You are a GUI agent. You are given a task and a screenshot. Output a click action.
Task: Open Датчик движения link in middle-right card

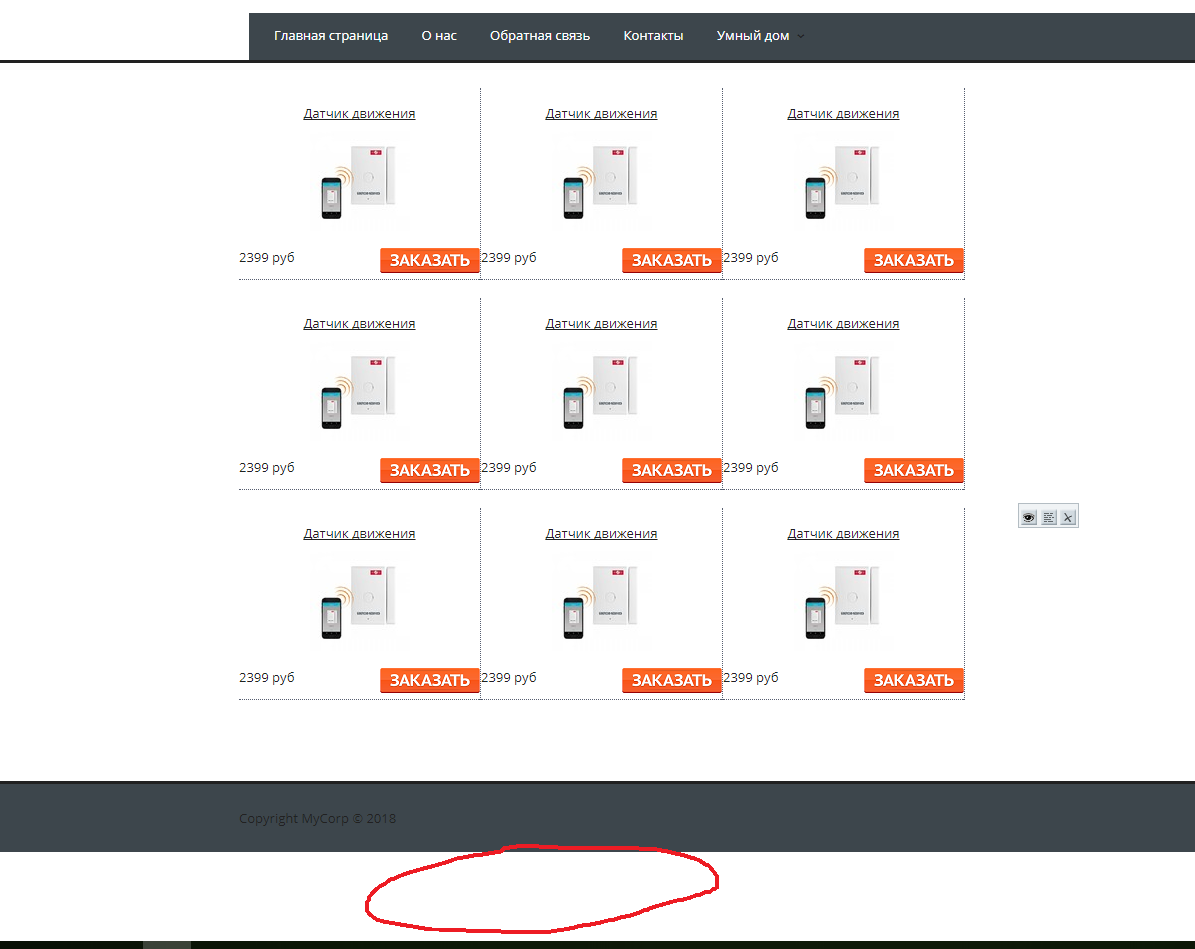(843, 324)
